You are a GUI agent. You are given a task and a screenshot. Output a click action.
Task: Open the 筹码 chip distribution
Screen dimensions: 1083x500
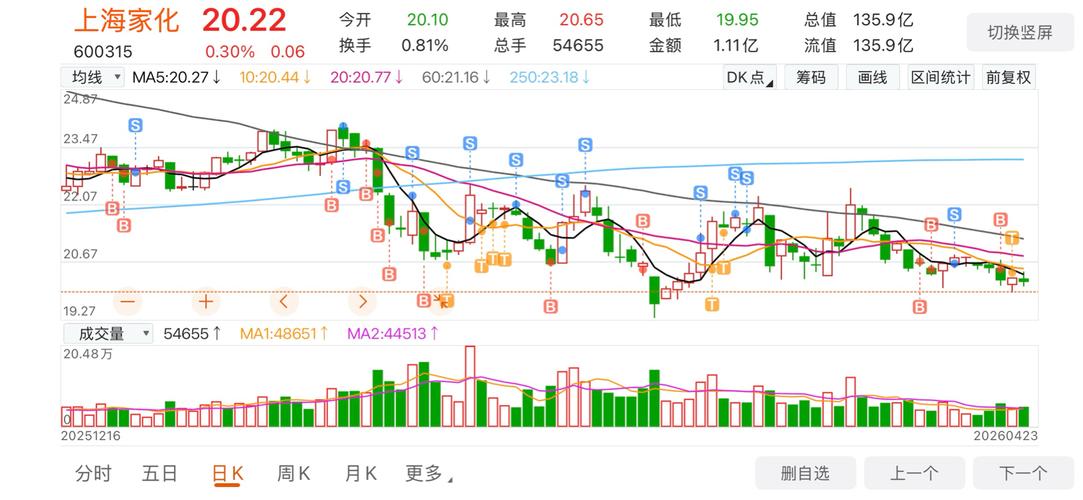click(x=810, y=77)
